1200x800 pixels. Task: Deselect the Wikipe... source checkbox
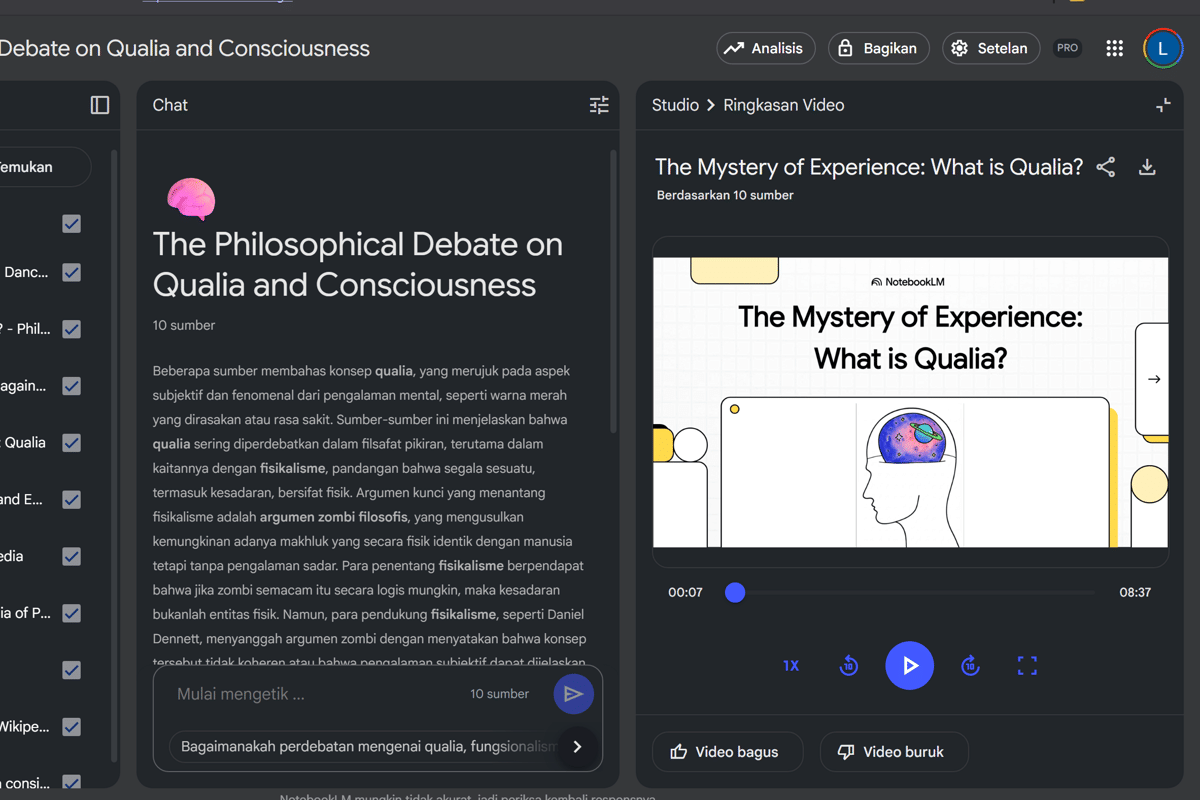pos(72,727)
